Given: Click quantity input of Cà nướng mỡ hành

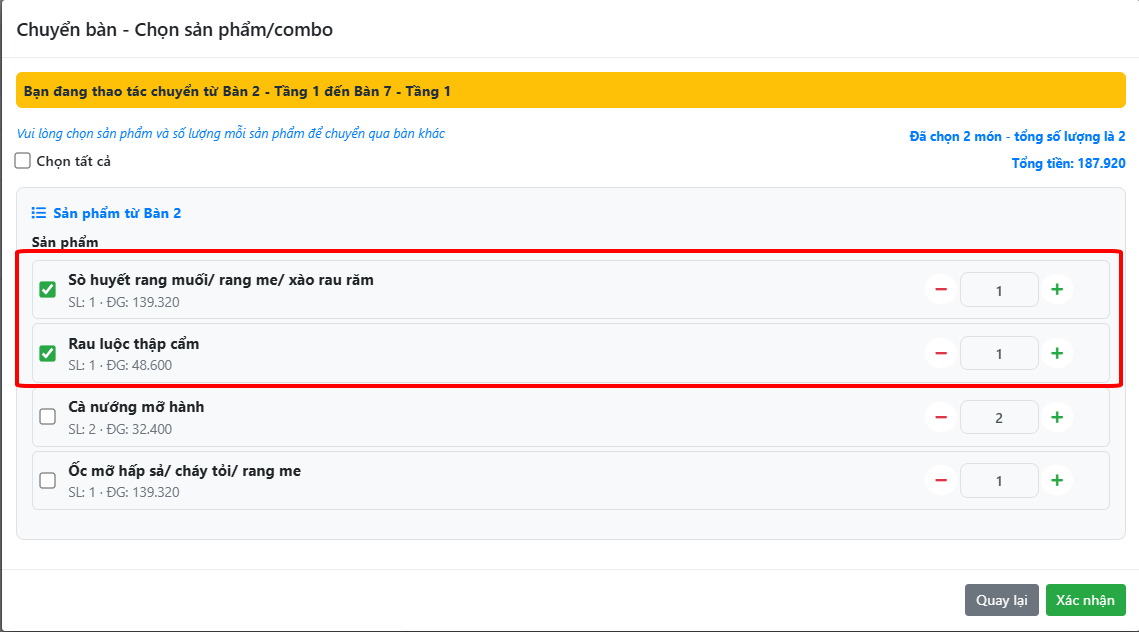Looking at the screenshot, I should [999, 417].
